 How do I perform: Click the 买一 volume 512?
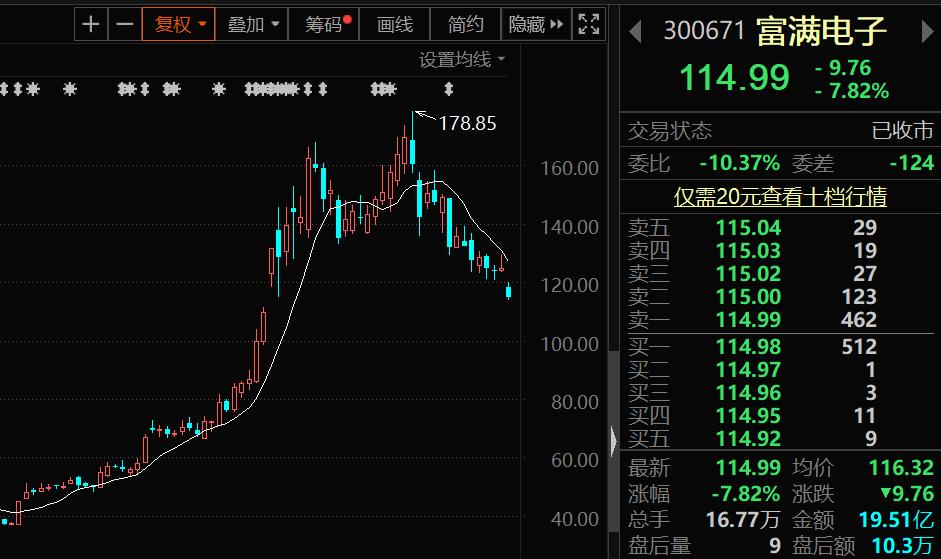[859, 346]
